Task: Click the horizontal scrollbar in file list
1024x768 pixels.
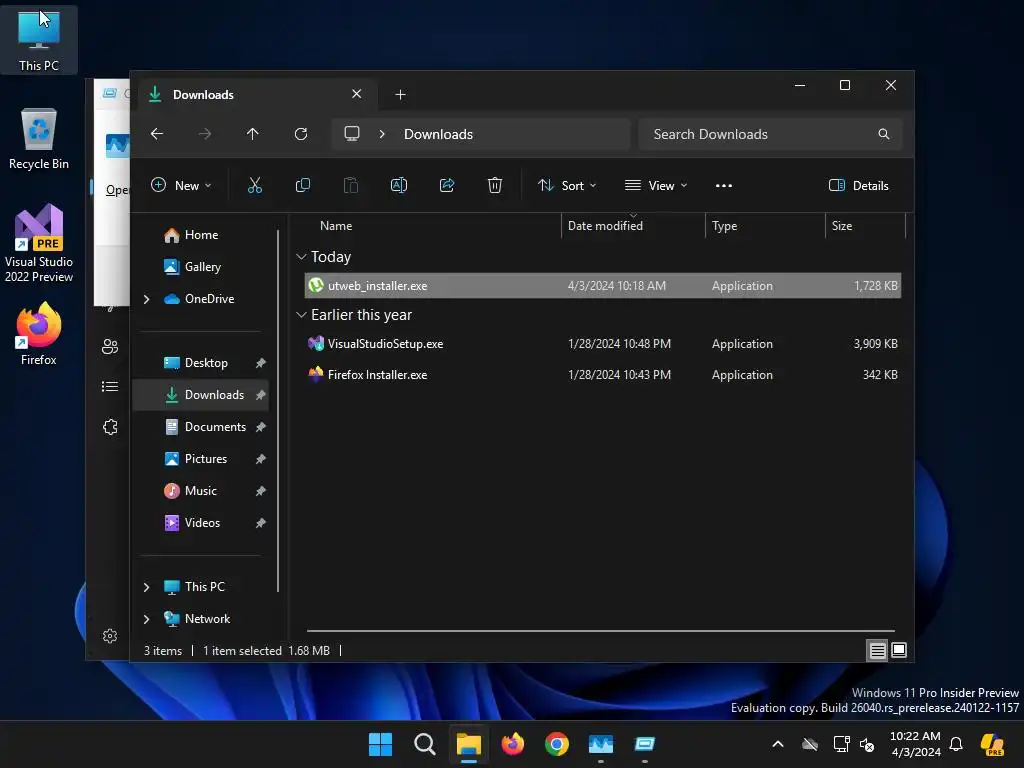Action: 600,631
